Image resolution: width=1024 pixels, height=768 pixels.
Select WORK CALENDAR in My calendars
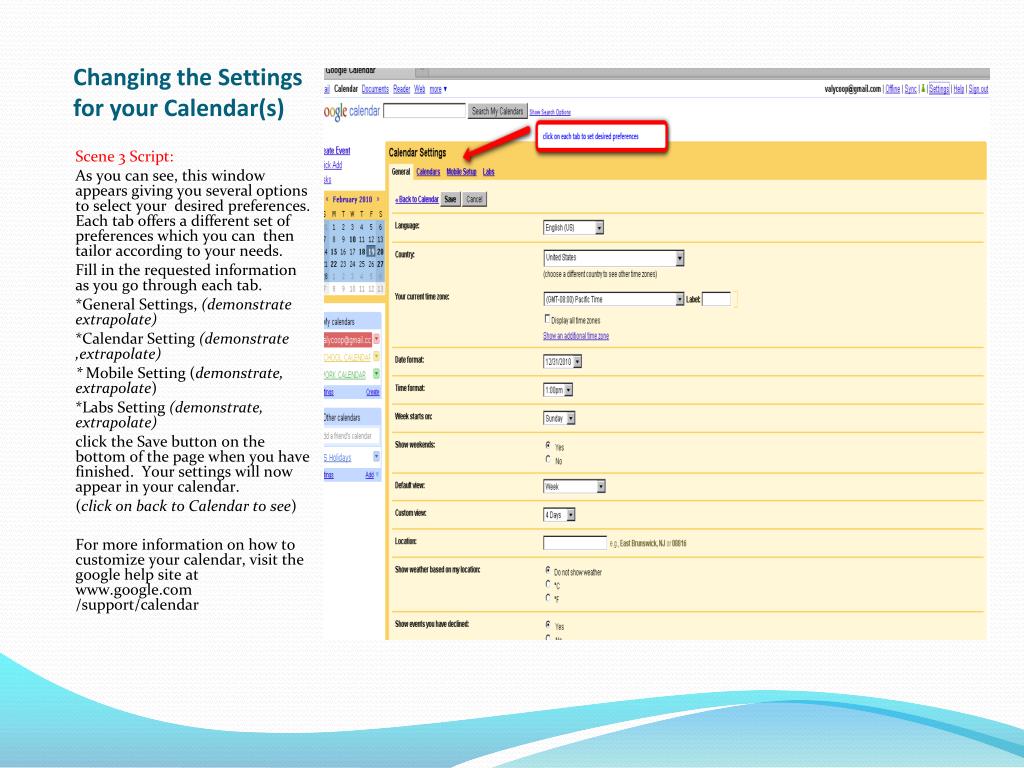coord(345,374)
